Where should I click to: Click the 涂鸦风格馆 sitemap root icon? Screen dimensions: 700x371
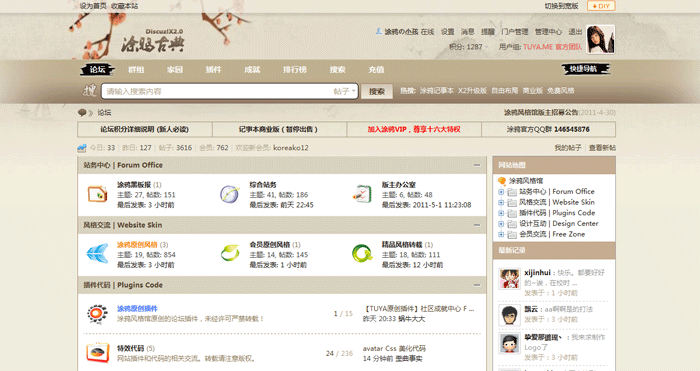(x=502, y=181)
